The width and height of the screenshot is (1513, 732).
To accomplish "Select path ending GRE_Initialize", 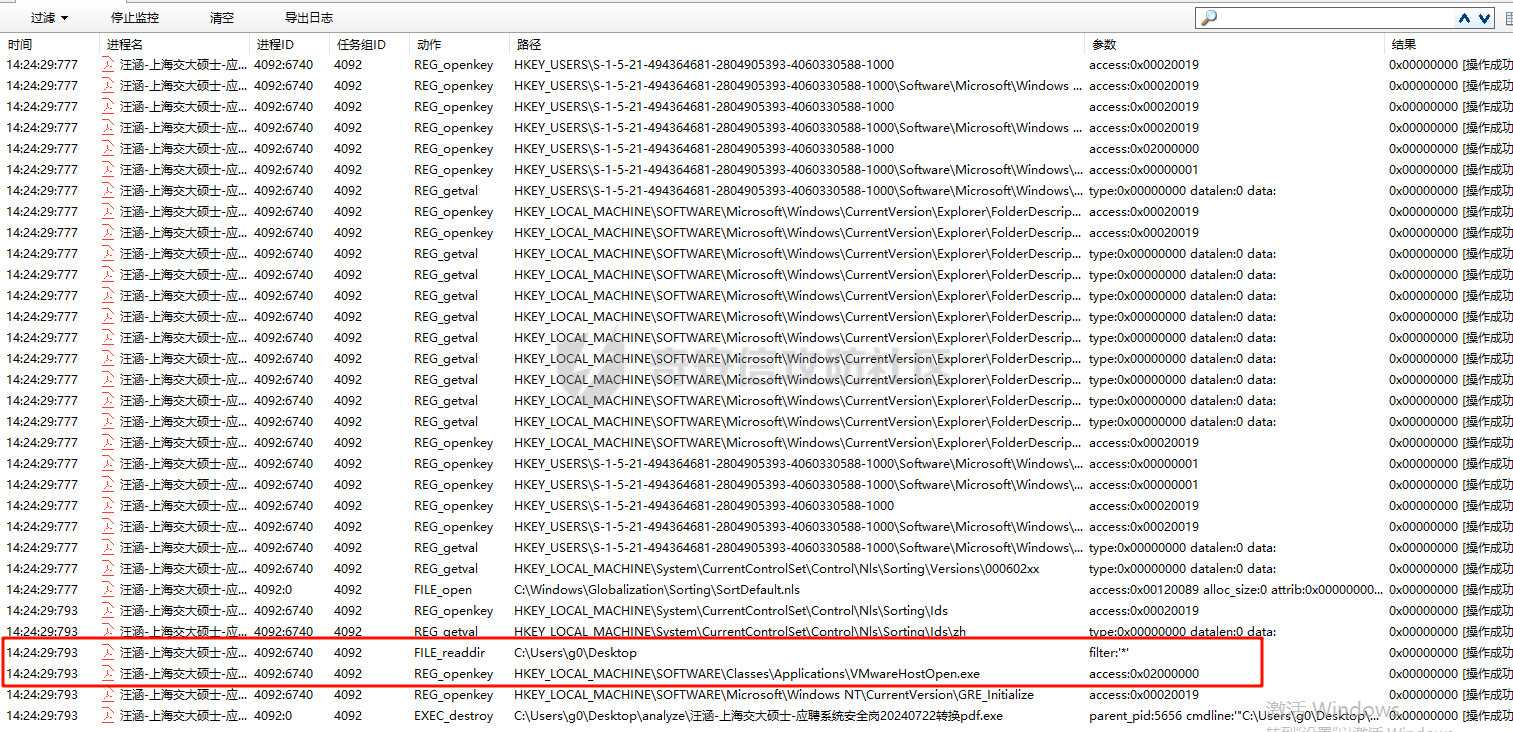I will tap(774, 695).
